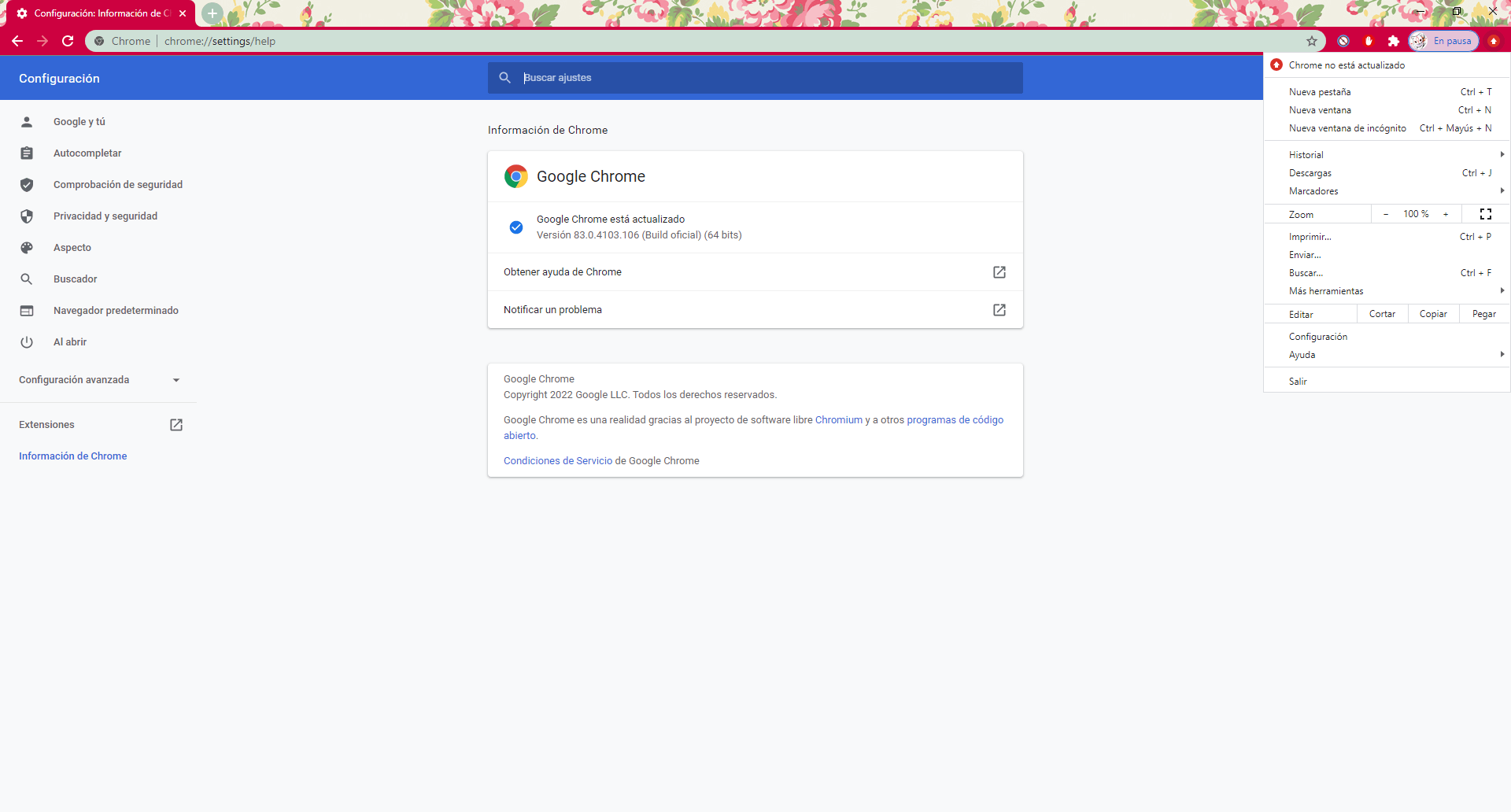The image size is (1511, 812).
Task: Open Extensiones external link icon
Action: click(x=176, y=425)
